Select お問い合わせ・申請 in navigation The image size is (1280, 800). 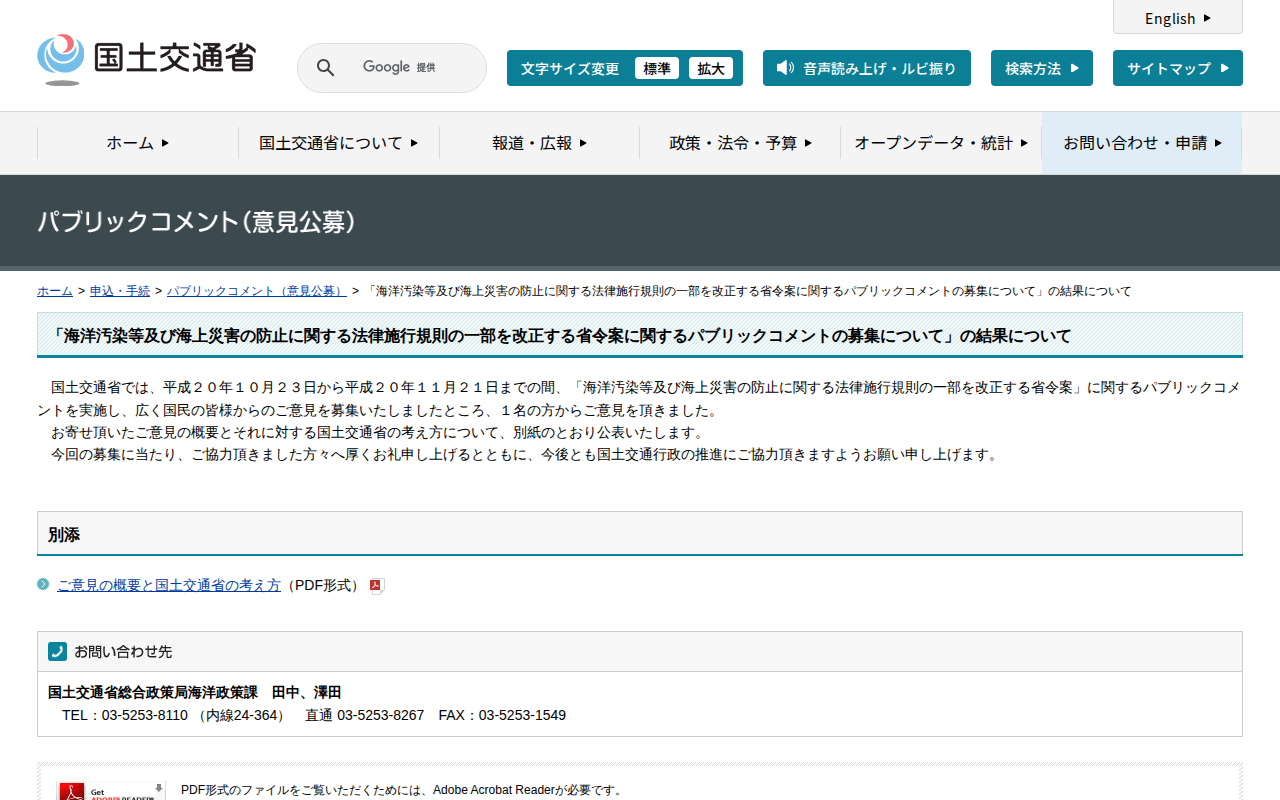(x=1141, y=143)
